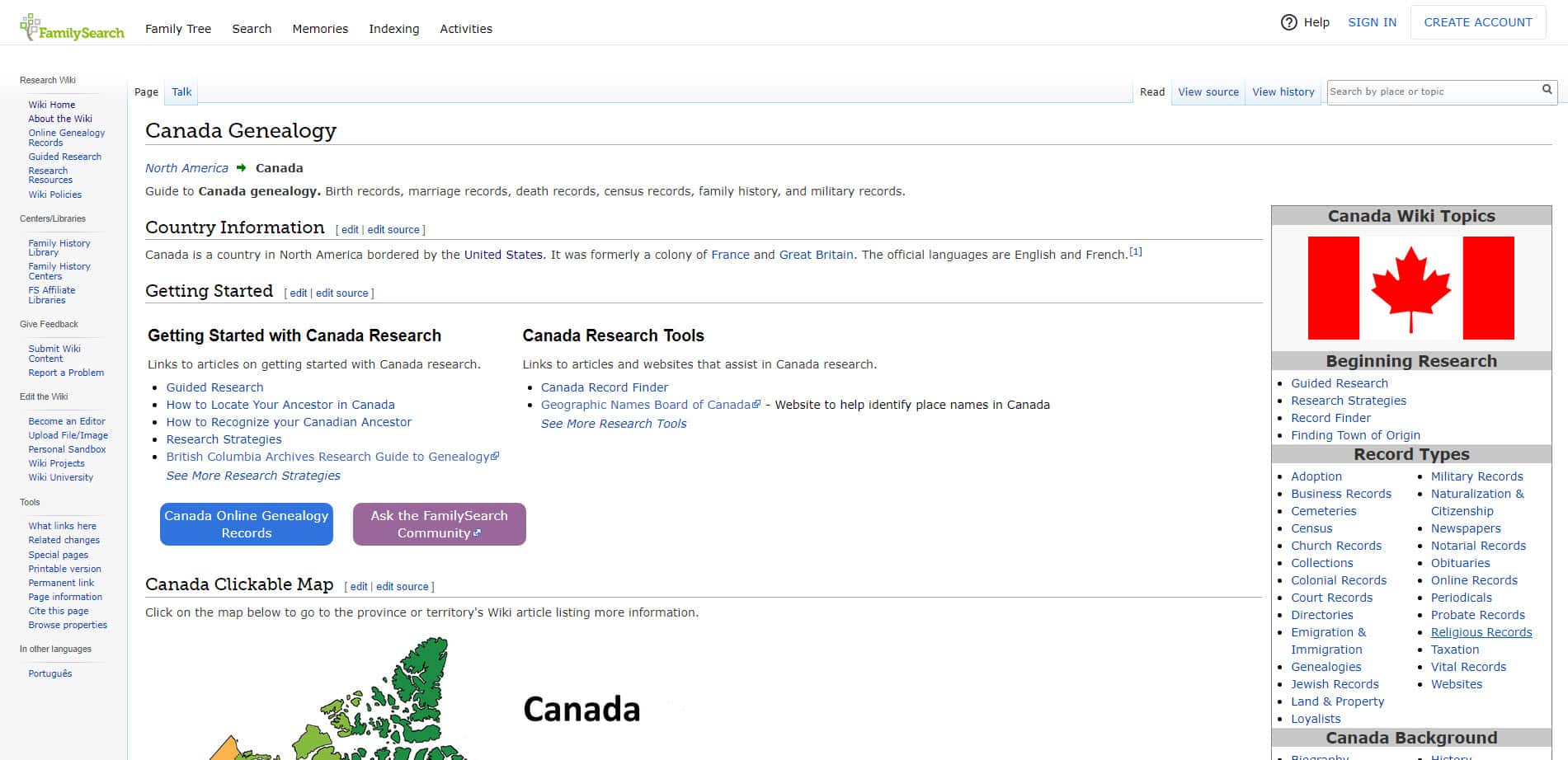Image resolution: width=1568 pixels, height=760 pixels.
Task: Click the search magnifier icon
Action: [x=1547, y=90]
